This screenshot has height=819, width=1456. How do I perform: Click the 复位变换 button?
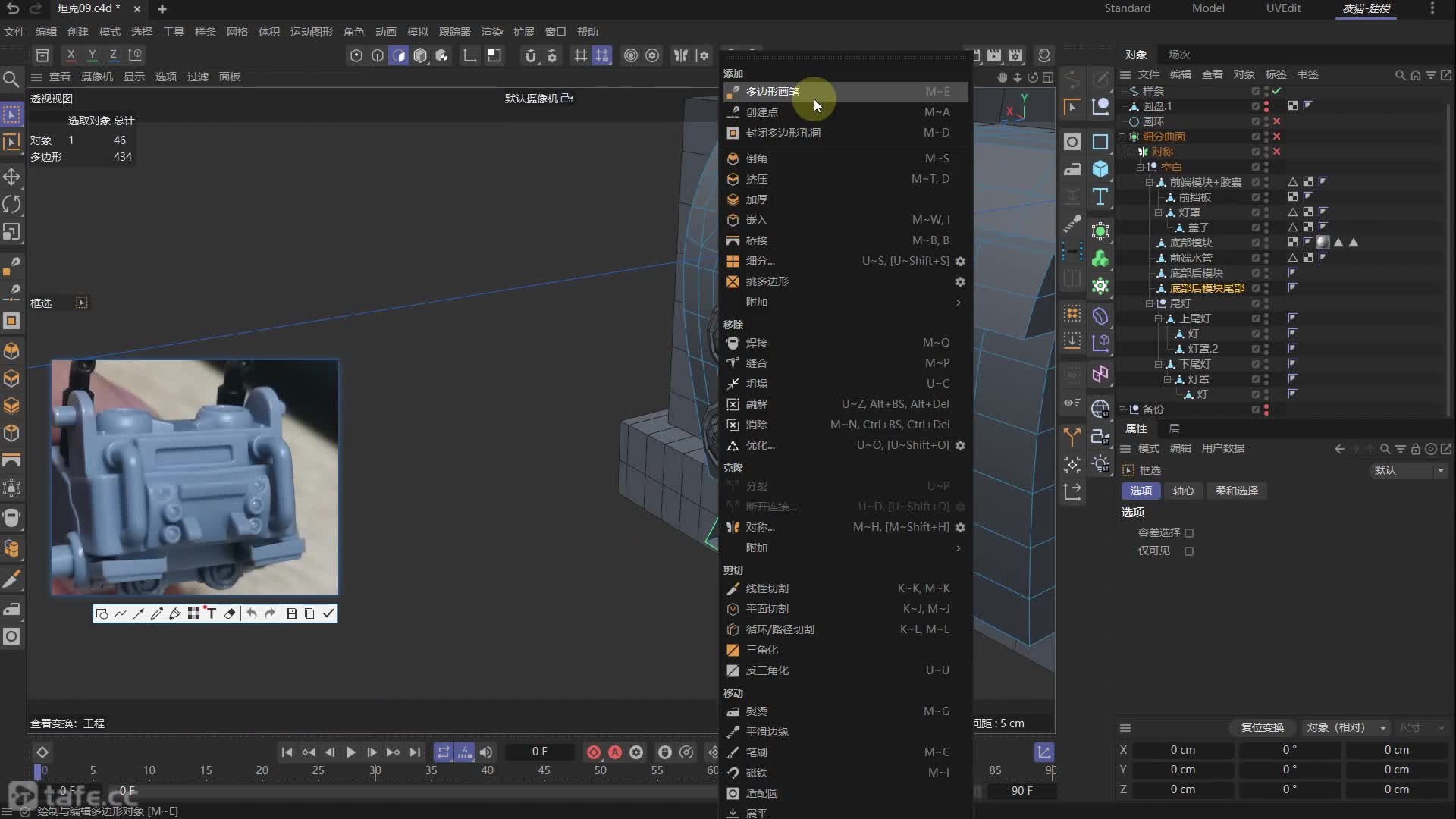[x=1262, y=727]
